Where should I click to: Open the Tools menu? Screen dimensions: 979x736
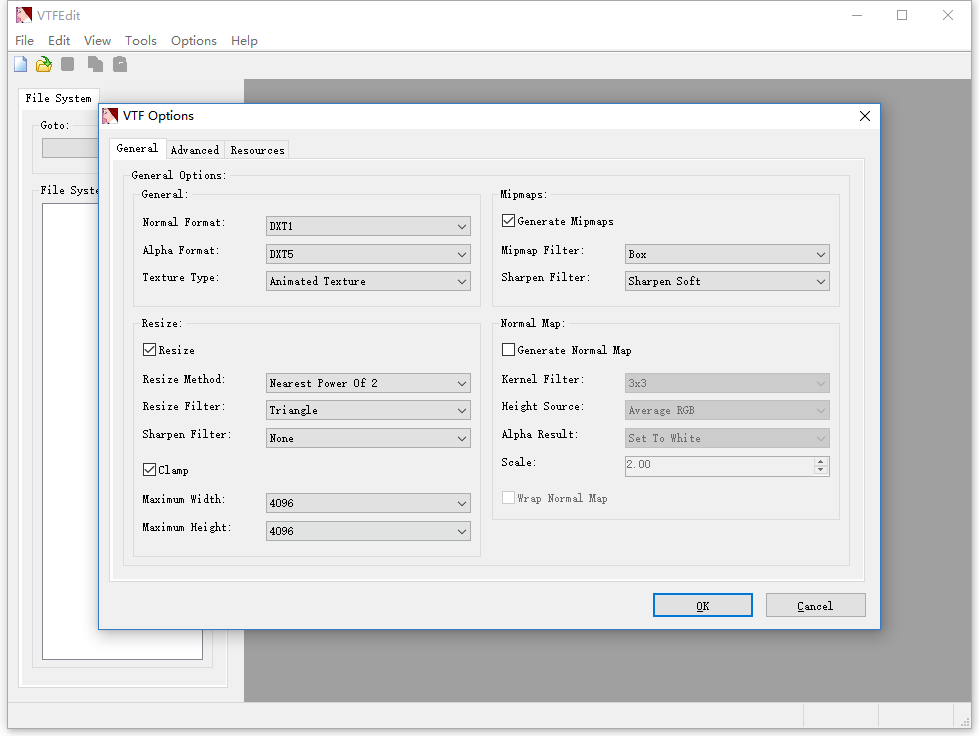click(x=140, y=41)
